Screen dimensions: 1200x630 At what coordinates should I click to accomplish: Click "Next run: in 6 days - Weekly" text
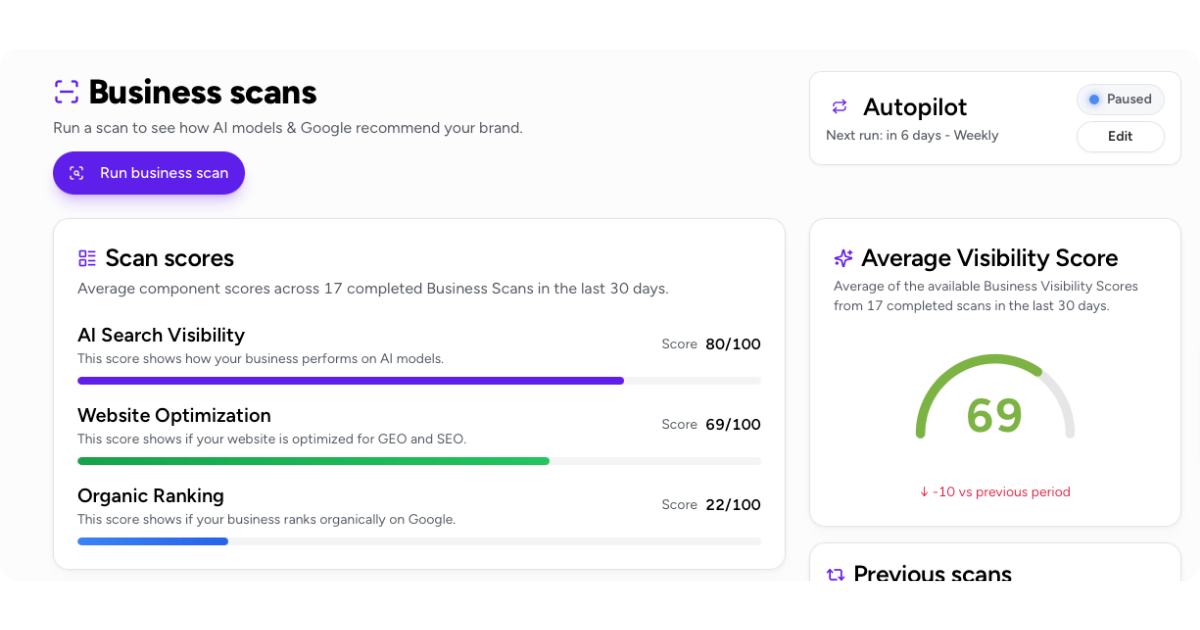coord(912,135)
